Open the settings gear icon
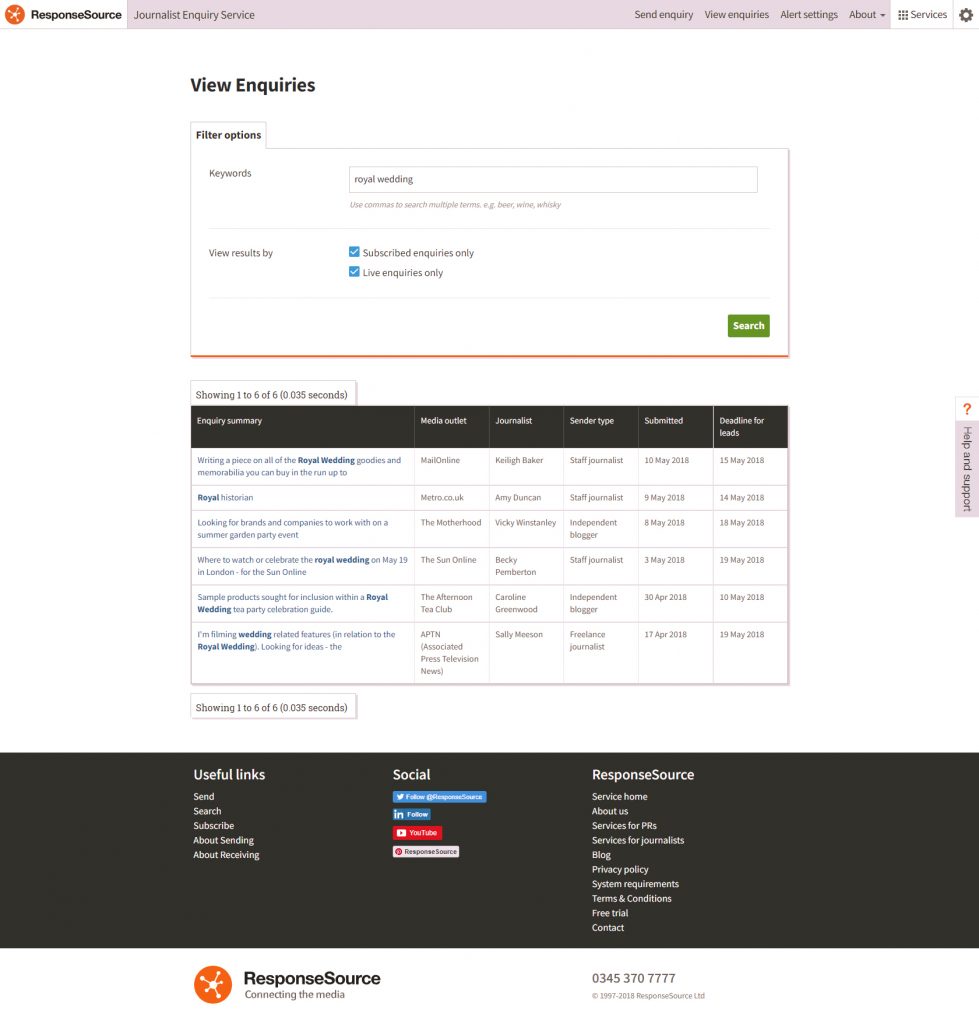The height and width of the screenshot is (1024, 979). pos(966,14)
